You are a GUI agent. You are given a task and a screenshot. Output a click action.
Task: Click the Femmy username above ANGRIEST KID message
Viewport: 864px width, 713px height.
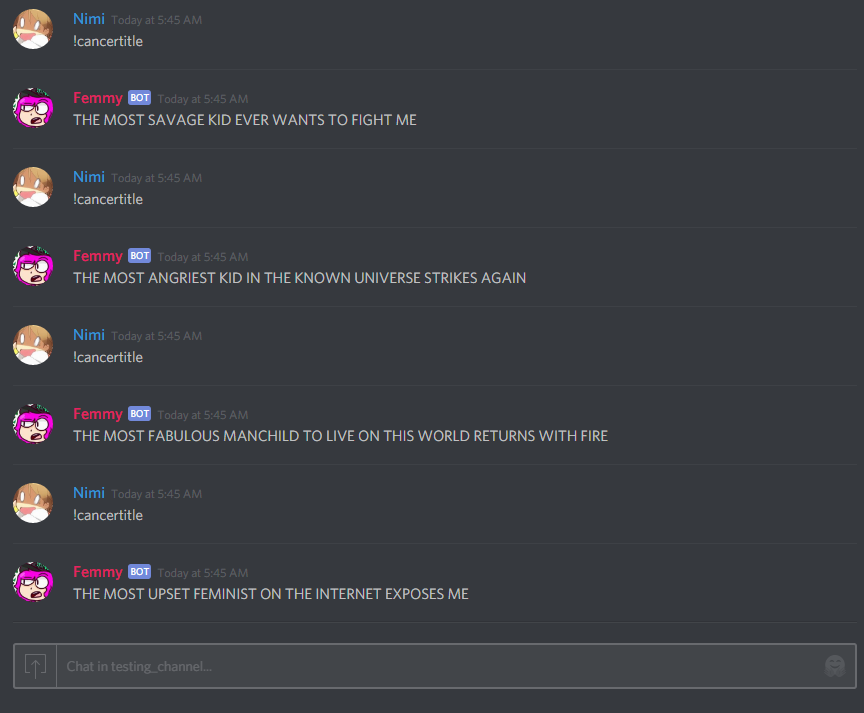coord(98,256)
